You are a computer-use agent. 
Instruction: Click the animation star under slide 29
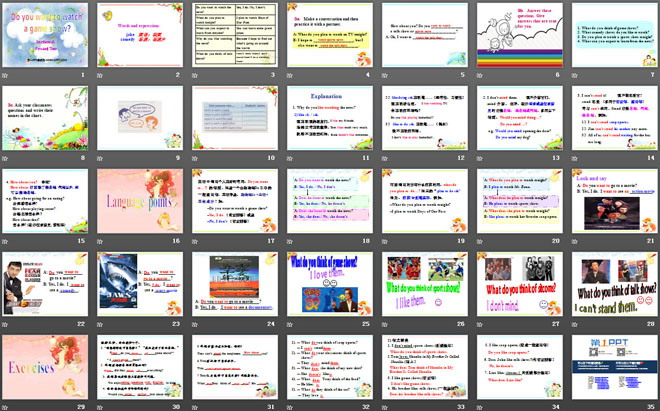pos(6,408)
